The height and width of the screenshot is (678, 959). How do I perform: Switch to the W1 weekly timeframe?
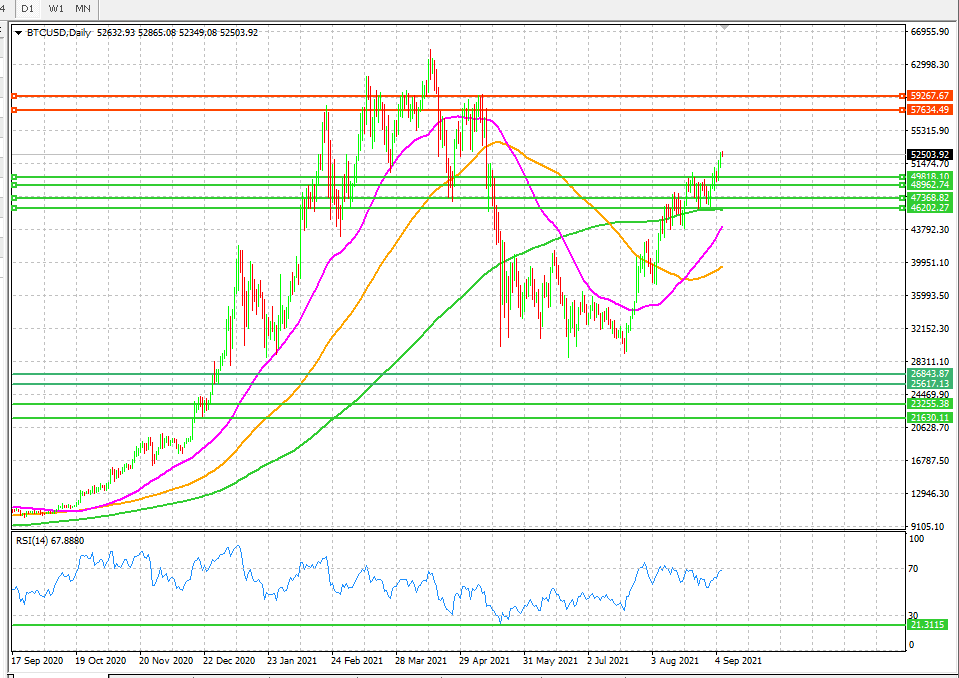tap(56, 7)
